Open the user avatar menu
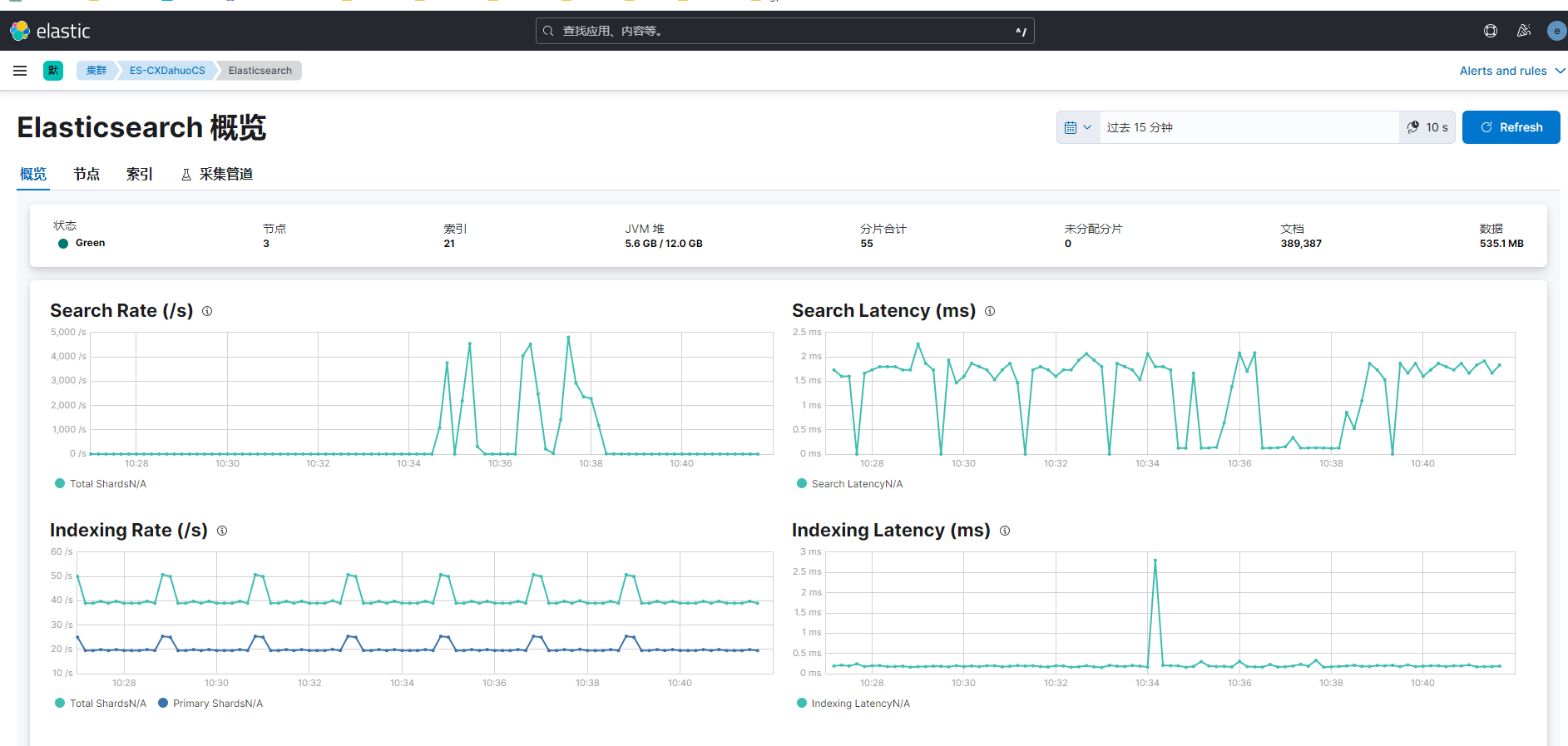Viewport: 1568px width, 746px height. pyautogui.click(x=1557, y=31)
